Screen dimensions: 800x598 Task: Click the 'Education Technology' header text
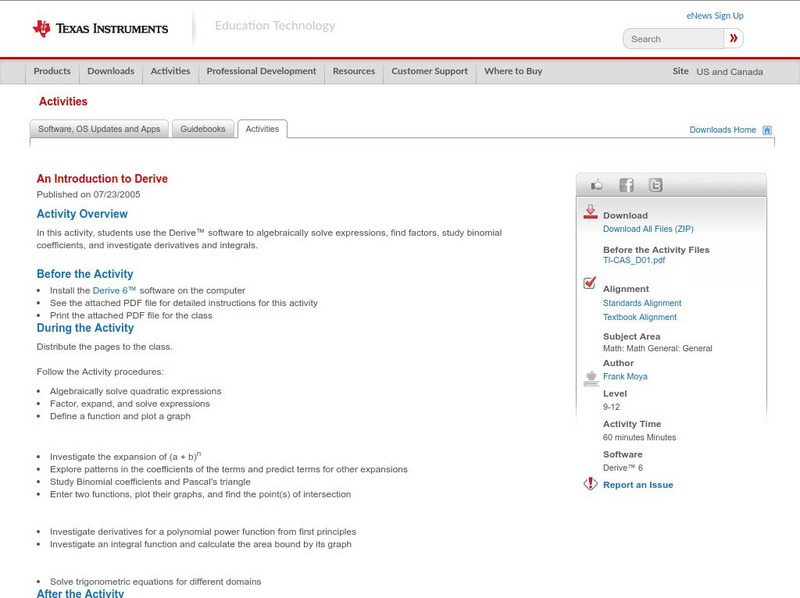[275, 26]
